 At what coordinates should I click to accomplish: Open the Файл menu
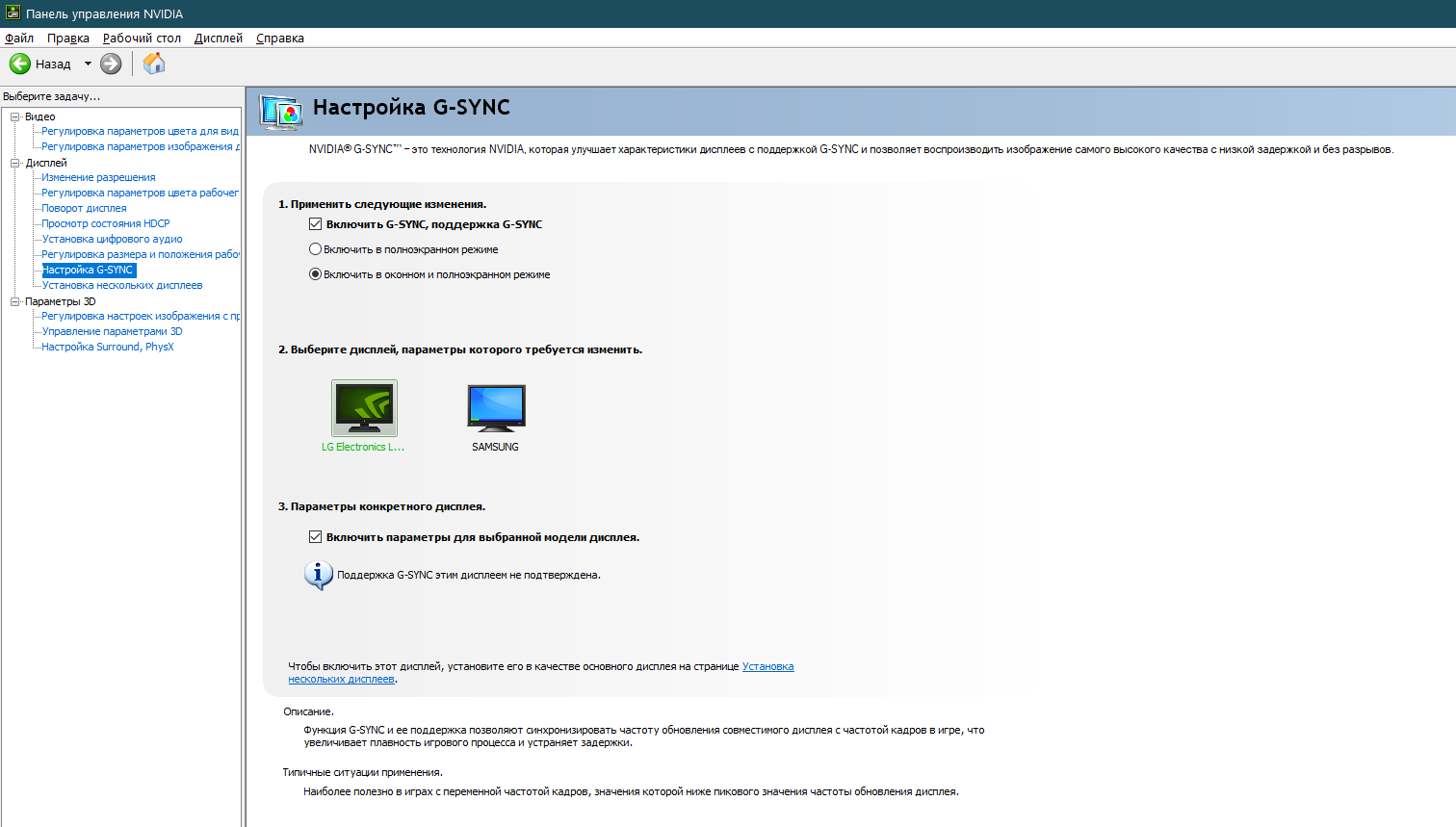19,39
